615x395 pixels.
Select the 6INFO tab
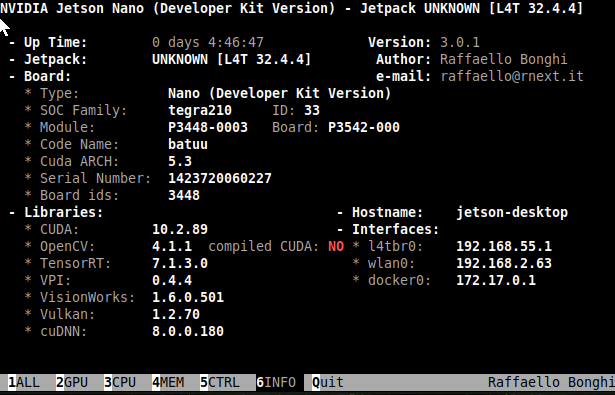click(x=276, y=382)
